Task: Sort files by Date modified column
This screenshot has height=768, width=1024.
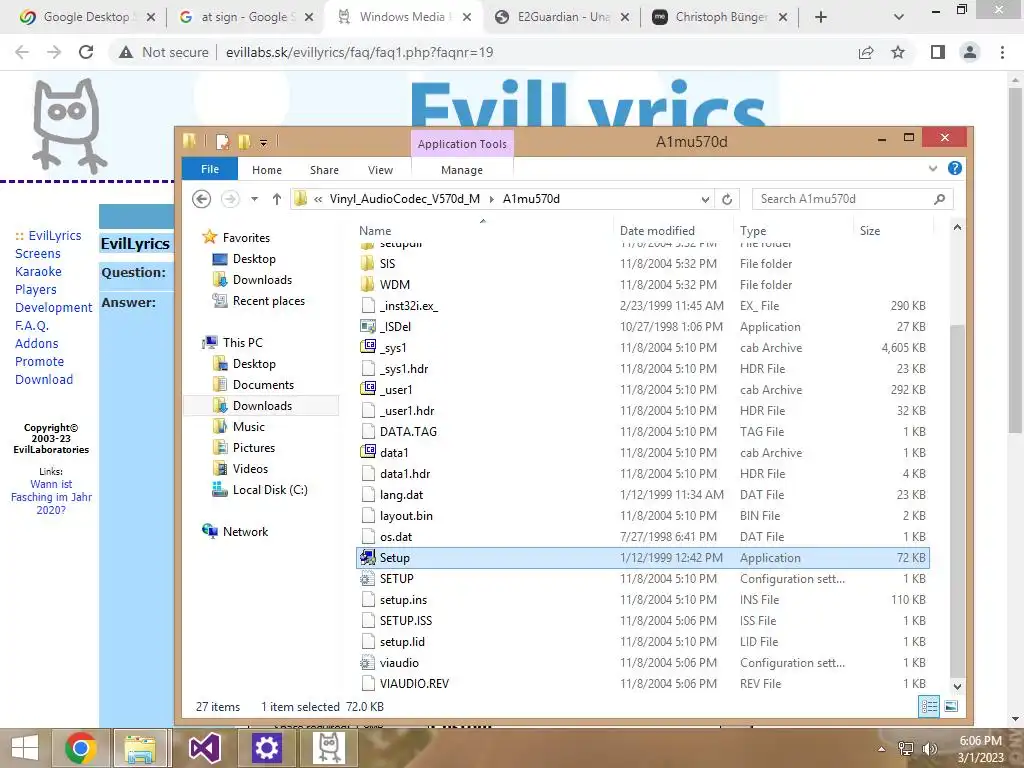Action: pyautogui.click(x=657, y=231)
